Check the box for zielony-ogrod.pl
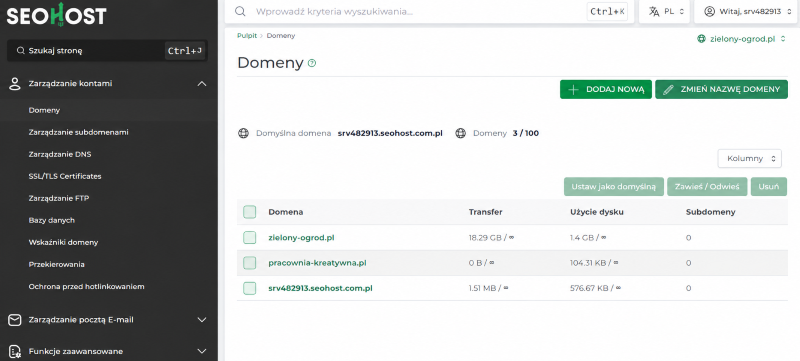This screenshot has height=361, width=800. pos(249,238)
